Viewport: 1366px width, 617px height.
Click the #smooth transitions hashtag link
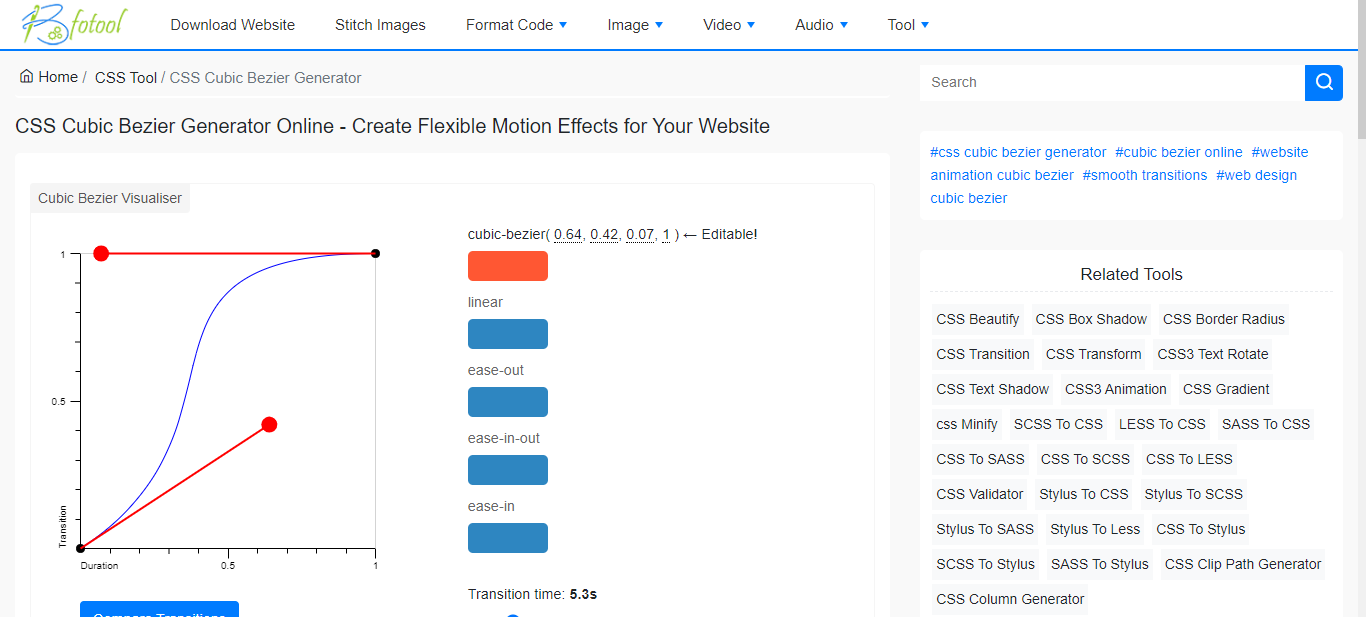(1145, 175)
